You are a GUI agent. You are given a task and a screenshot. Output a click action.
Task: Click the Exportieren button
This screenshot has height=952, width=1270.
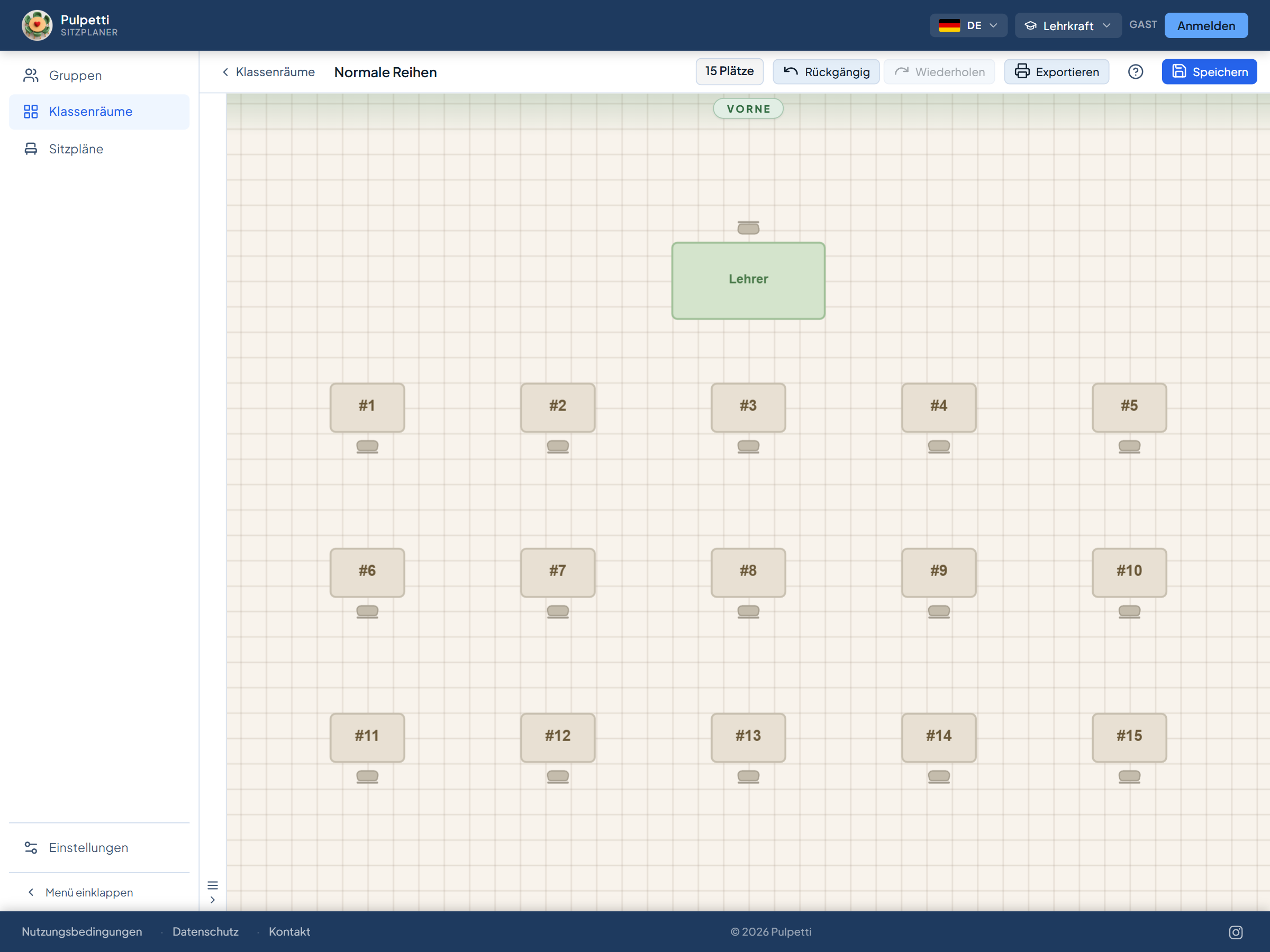[x=1056, y=72]
